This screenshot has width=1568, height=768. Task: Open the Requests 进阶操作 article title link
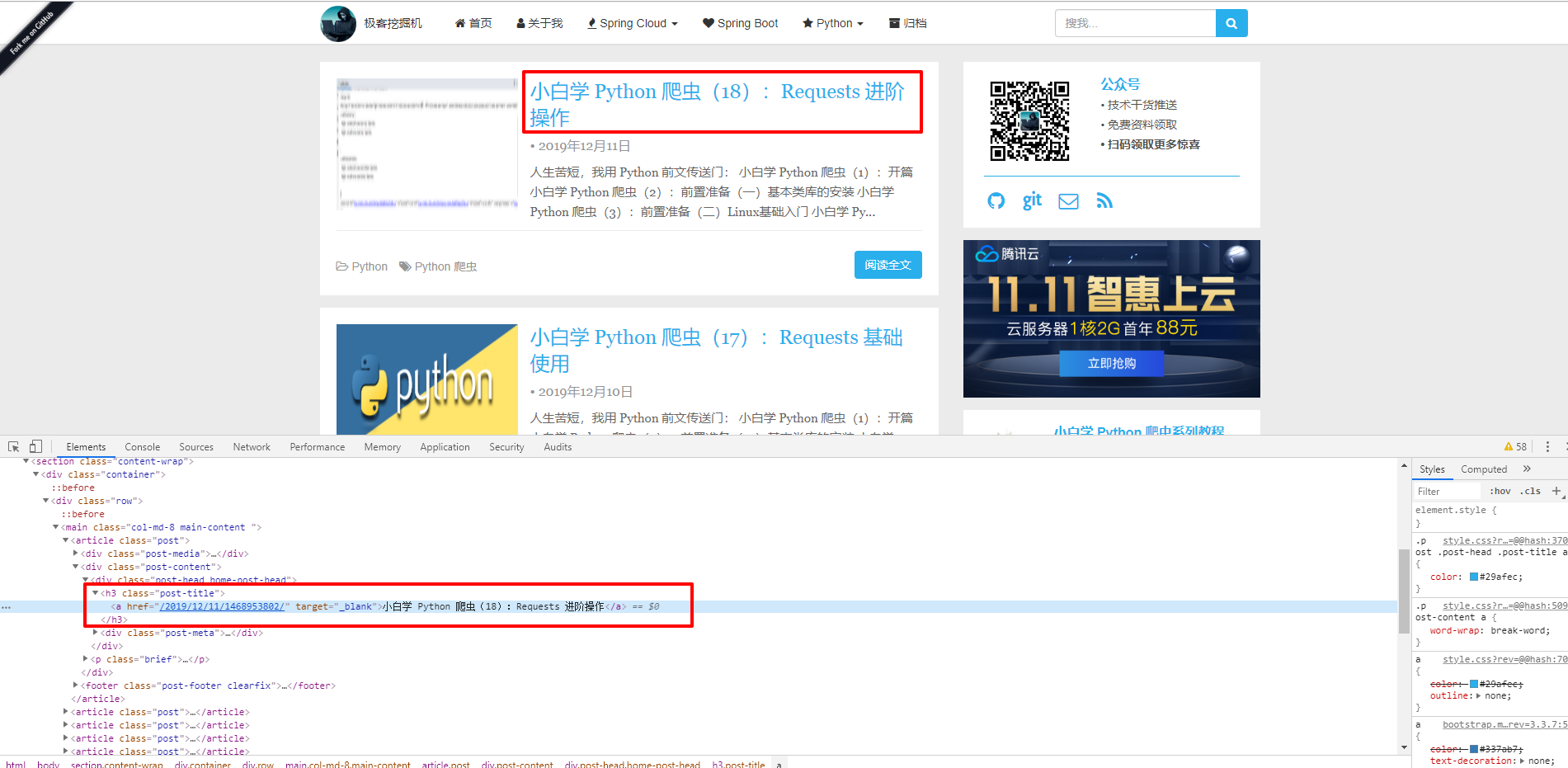point(717,104)
